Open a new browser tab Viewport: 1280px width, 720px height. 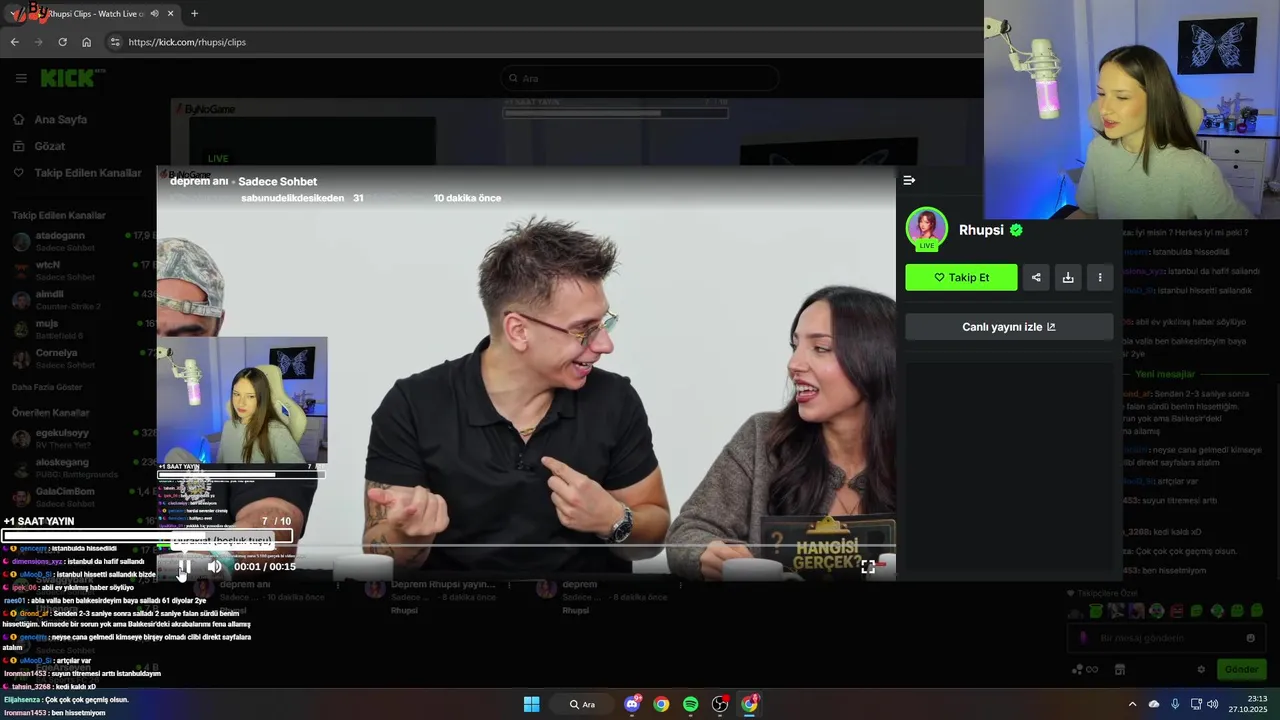click(x=194, y=14)
